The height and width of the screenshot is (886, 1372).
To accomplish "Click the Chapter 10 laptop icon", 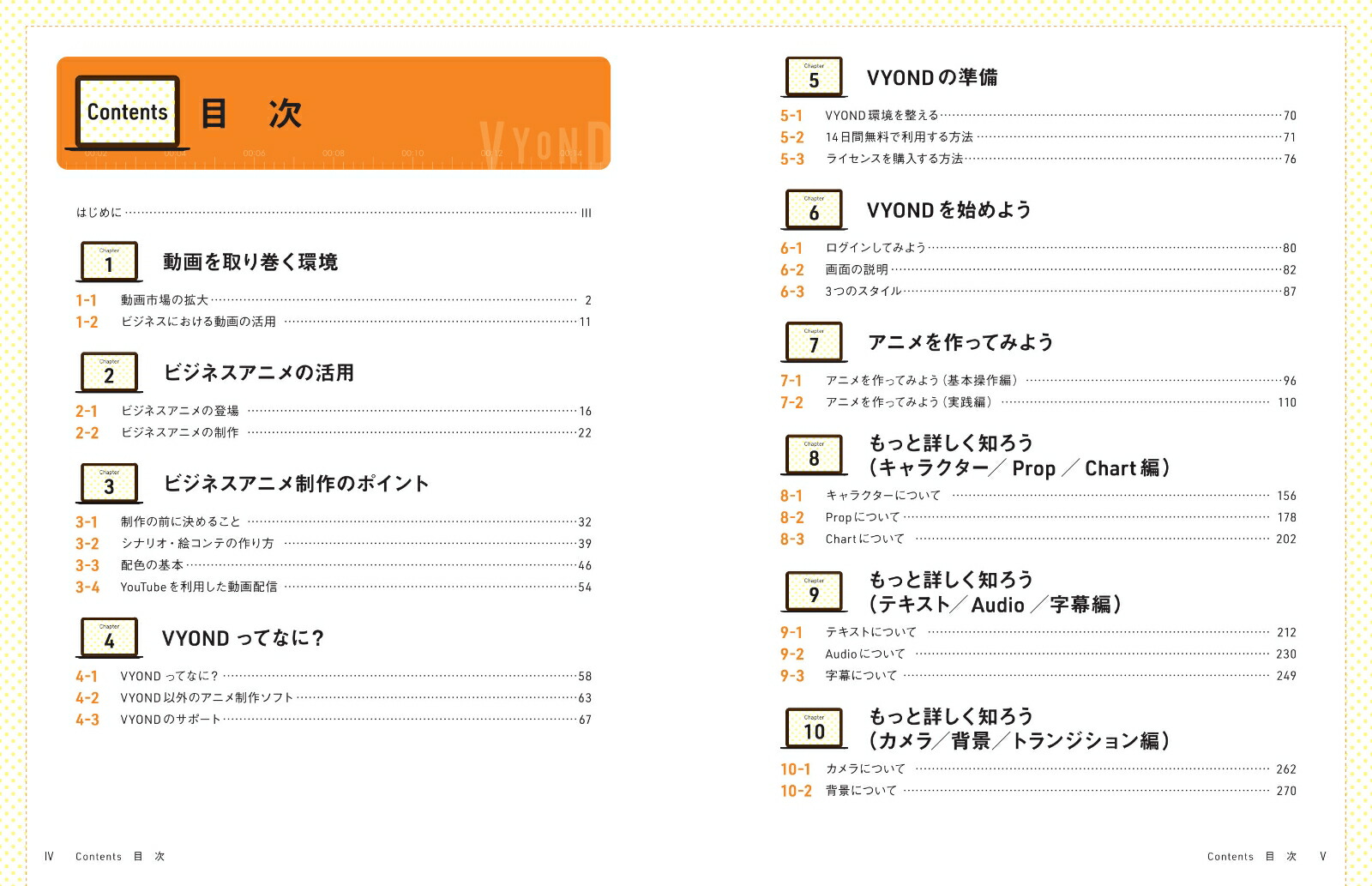I will (814, 728).
